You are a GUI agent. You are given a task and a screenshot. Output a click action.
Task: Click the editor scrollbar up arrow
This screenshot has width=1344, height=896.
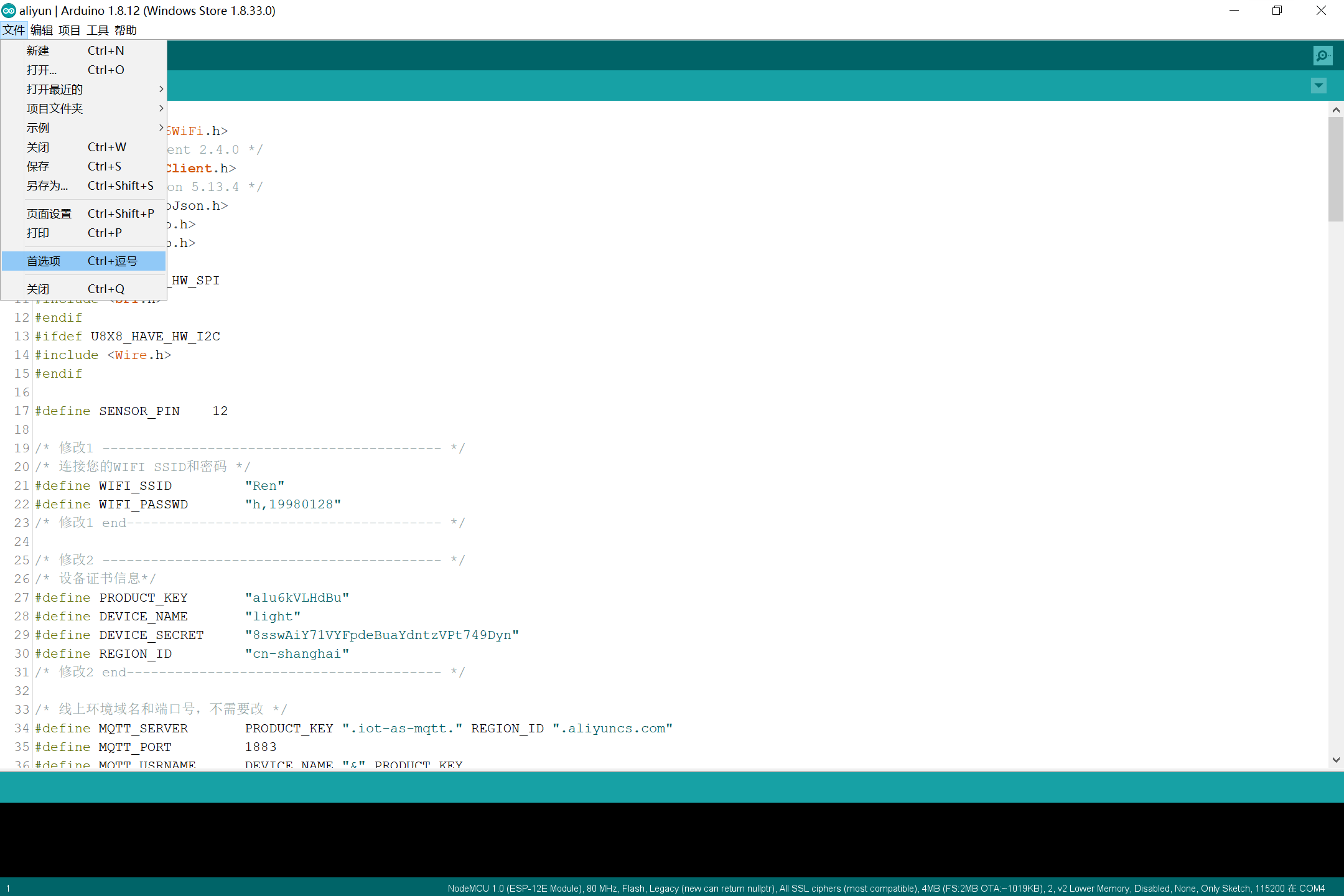[1336, 110]
